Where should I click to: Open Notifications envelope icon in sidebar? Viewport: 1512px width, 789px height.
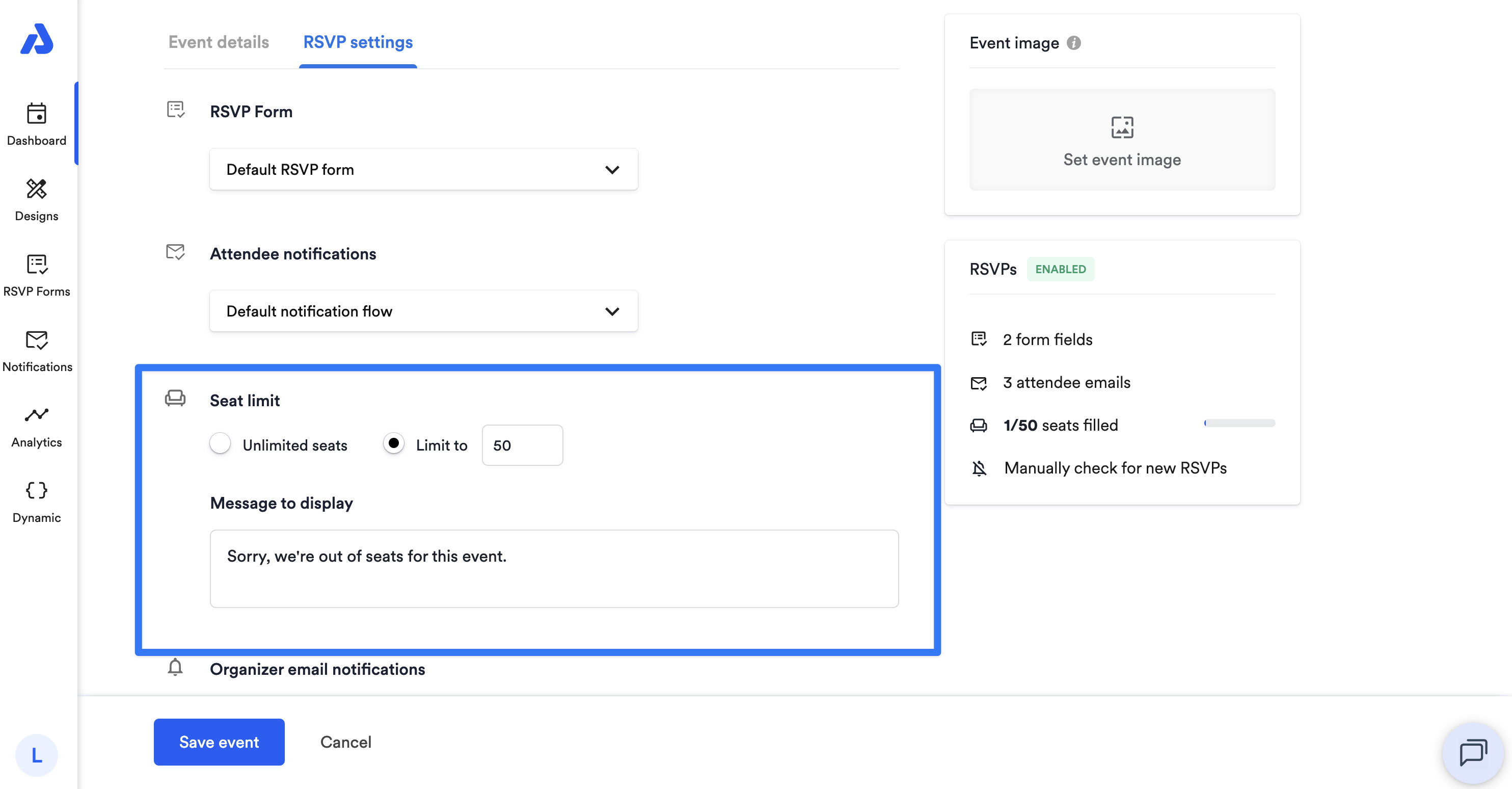pos(36,340)
